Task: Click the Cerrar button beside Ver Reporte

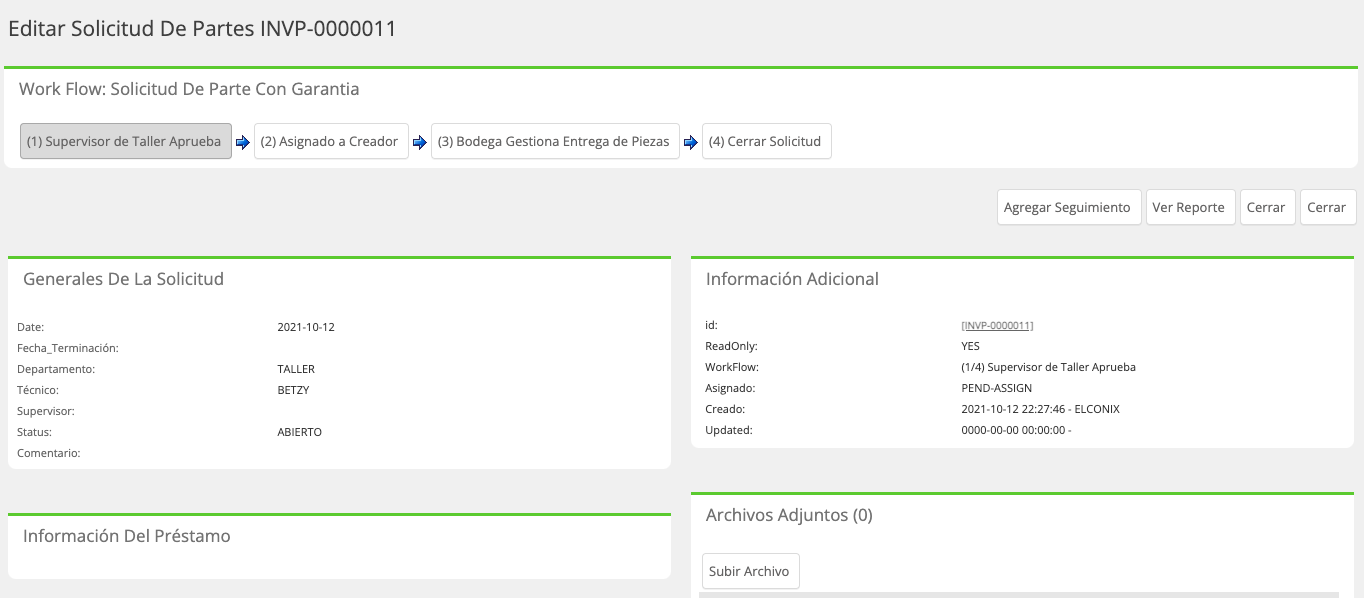Action: (x=1267, y=207)
